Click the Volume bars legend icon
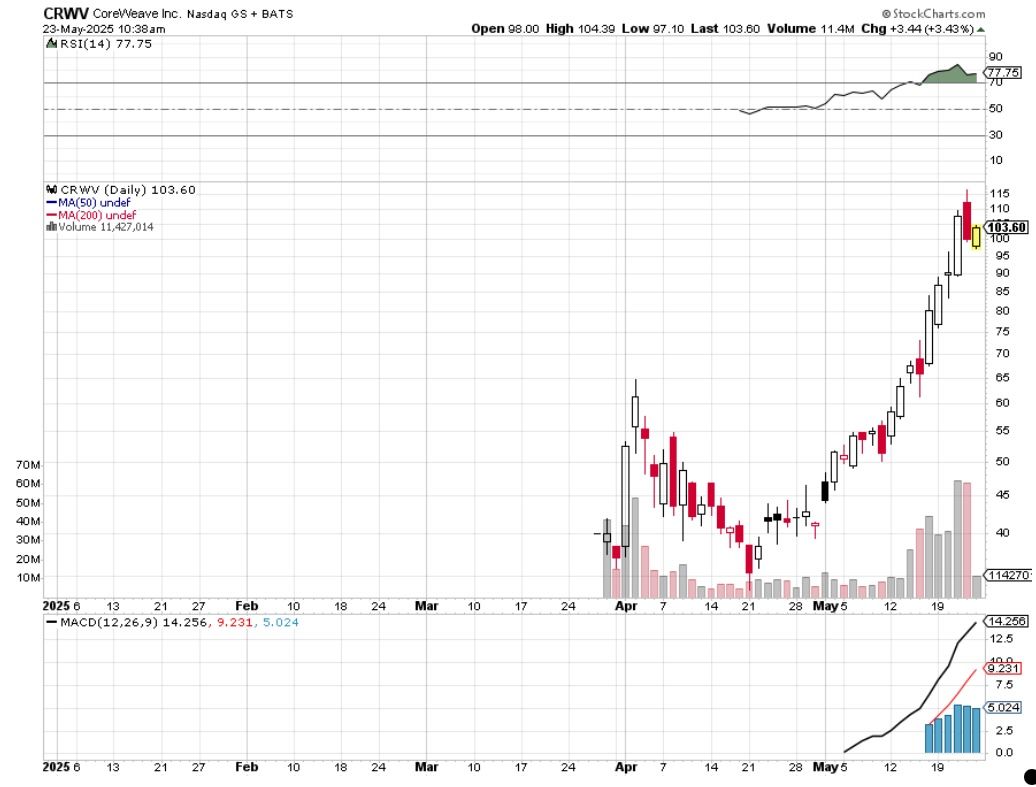Viewport: 1036px width, 787px height. (x=51, y=227)
